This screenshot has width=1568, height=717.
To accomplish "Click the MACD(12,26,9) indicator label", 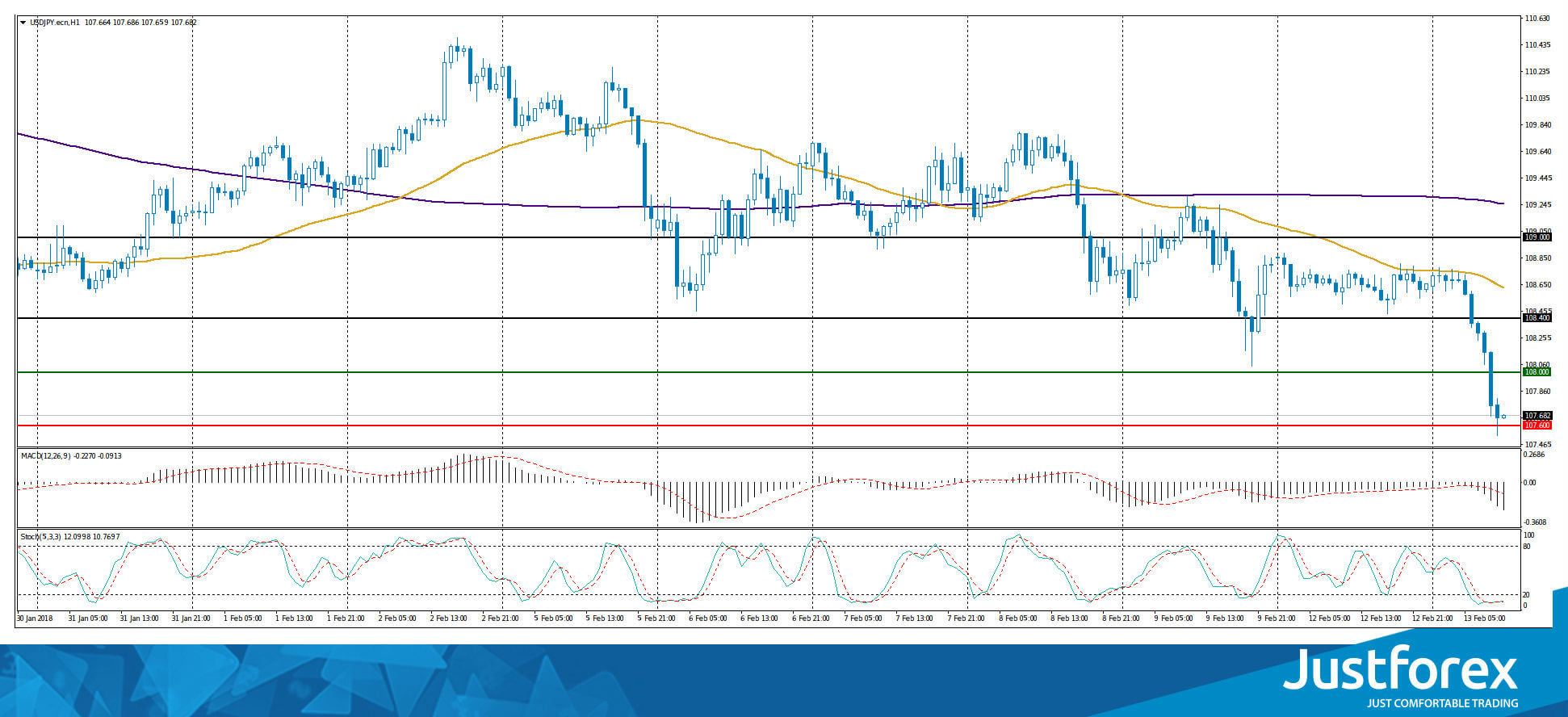I will (45, 456).
